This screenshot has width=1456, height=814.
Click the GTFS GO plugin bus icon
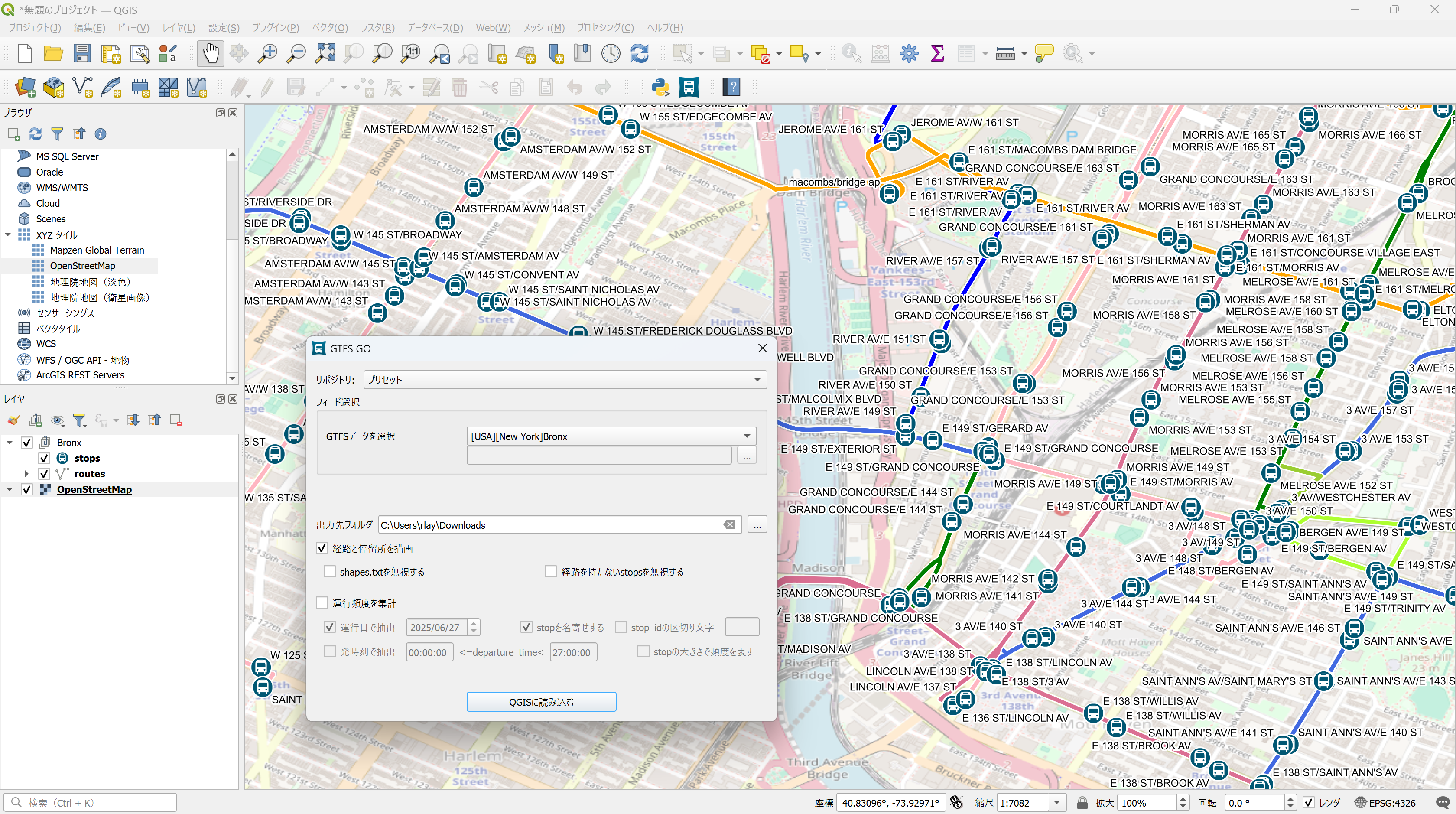click(x=689, y=87)
